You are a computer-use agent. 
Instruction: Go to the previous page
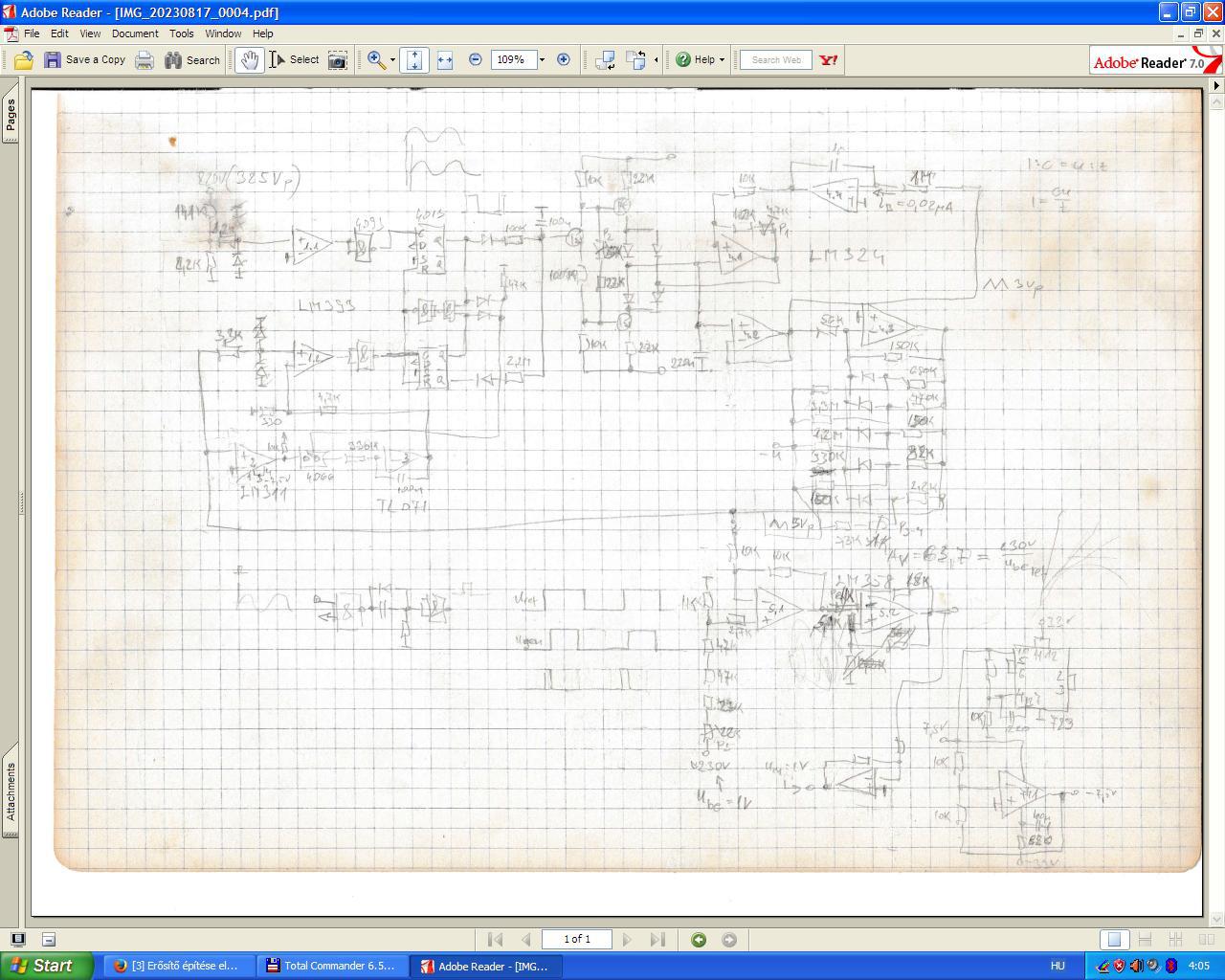pyautogui.click(x=525, y=940)
